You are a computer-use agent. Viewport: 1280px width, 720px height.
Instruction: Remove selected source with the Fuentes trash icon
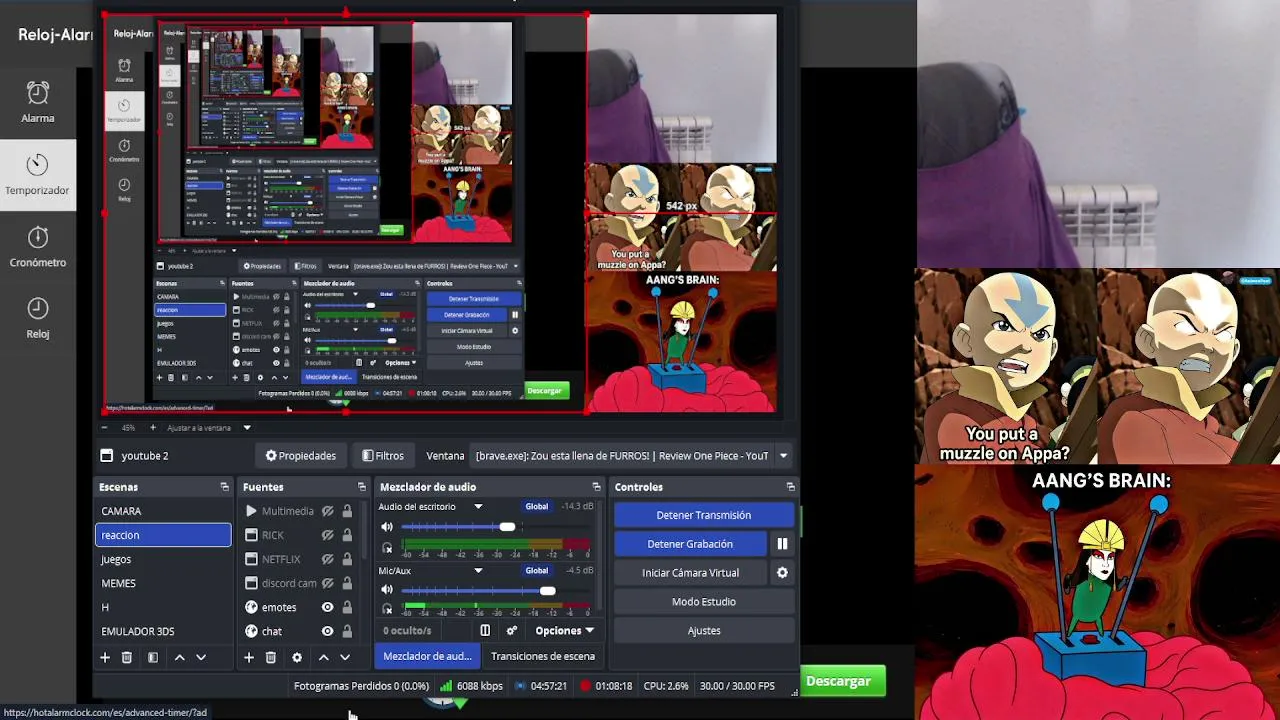pyautogui.click(x=271, y=657)
